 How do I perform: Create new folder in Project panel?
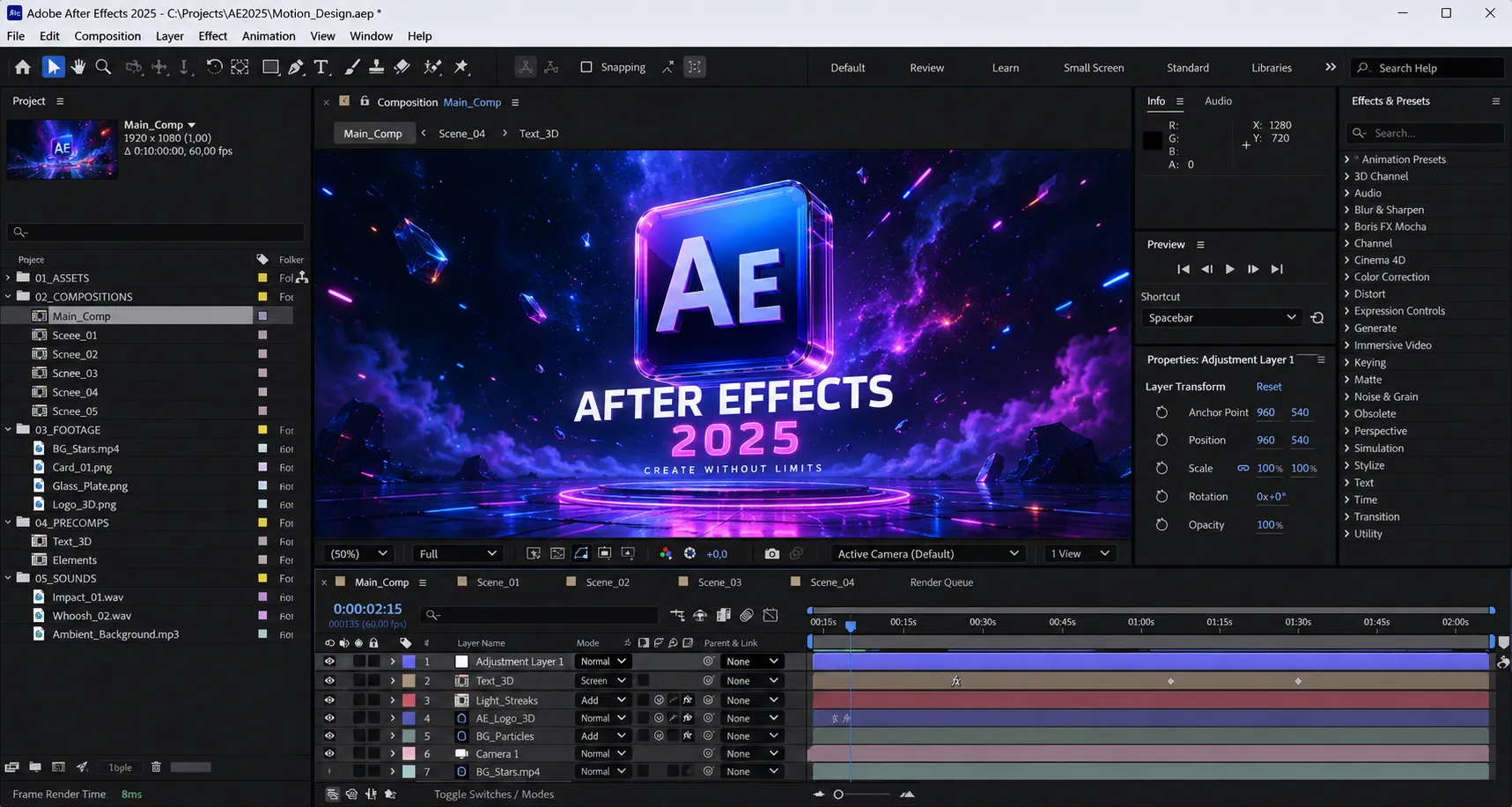tap(35, 767)
